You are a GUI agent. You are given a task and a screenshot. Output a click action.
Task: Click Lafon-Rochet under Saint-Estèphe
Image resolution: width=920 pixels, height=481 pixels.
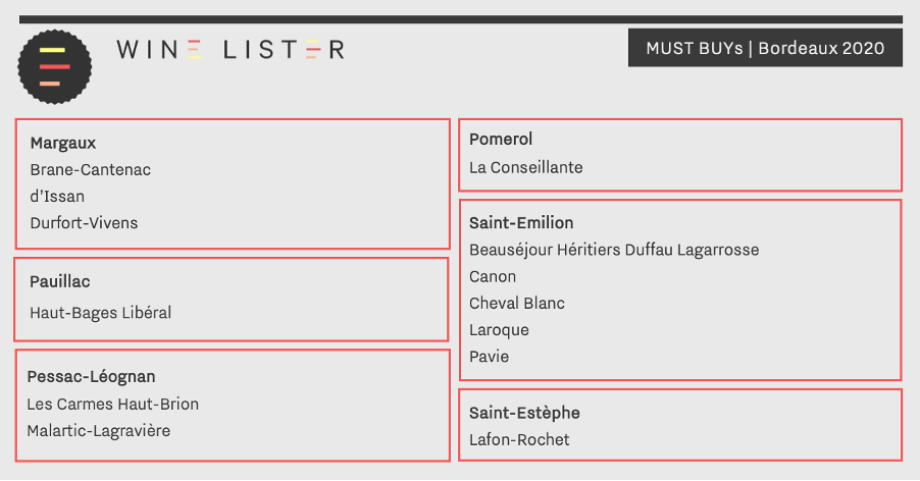(x=519, y=440)
